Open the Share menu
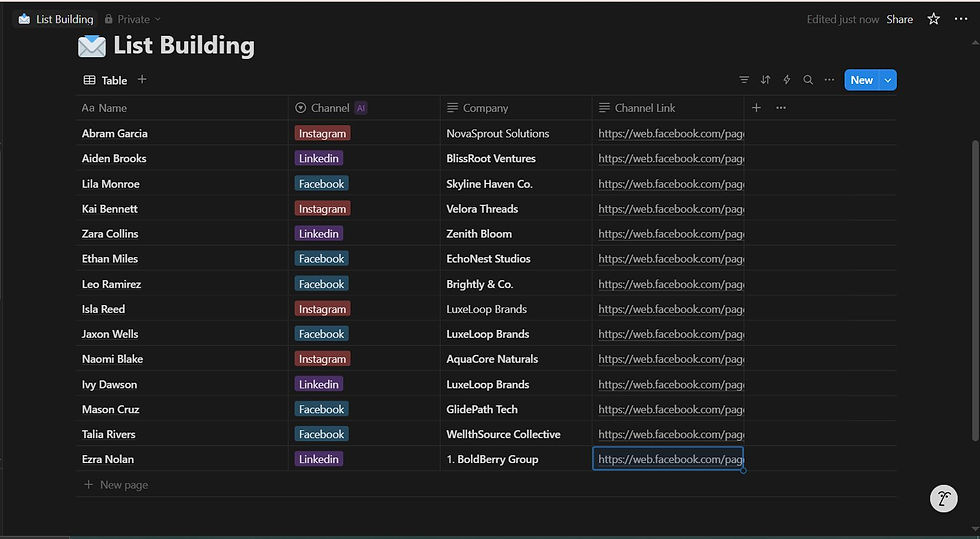This screenshot has width=980, height=539. (899, 19)
